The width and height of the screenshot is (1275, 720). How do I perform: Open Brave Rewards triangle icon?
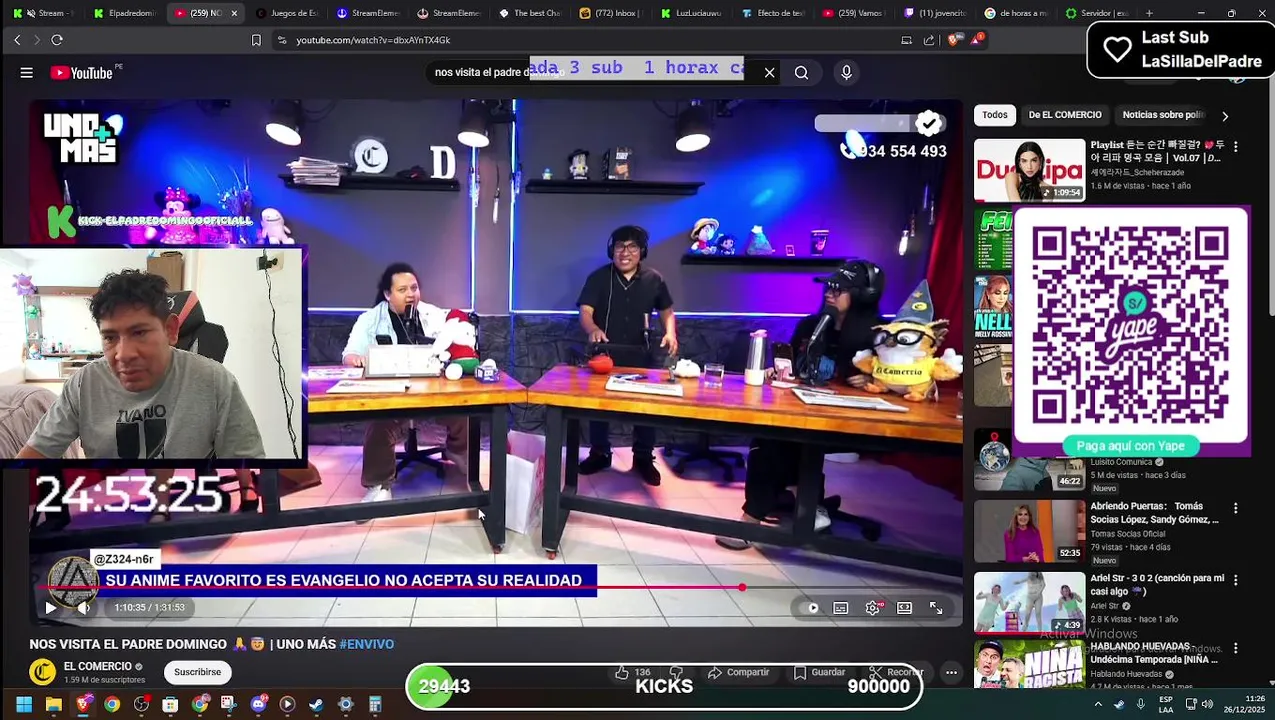(975, 40)
